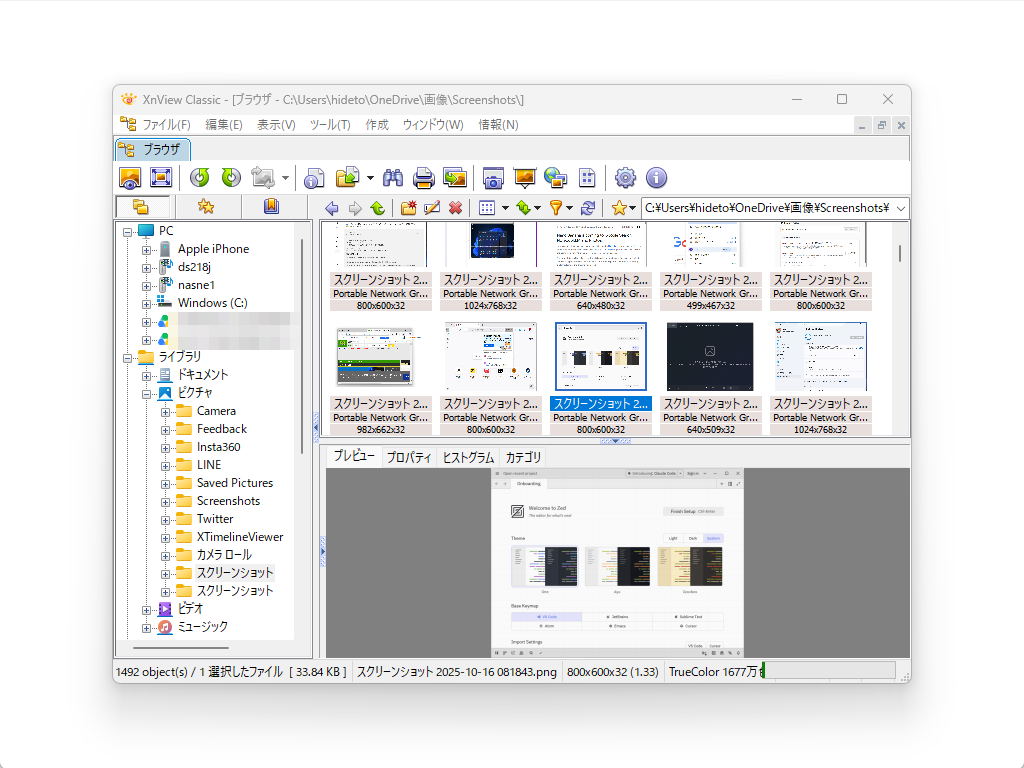Screen dimensions: 1024x768
Task: Create a new folder icon
Action: tap(409, 208)
